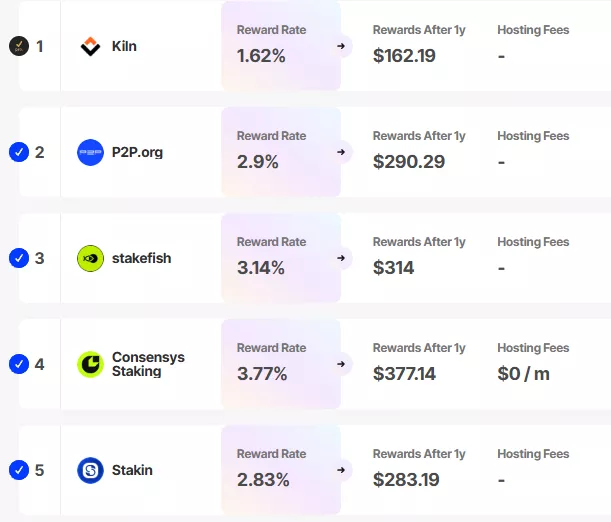The height and width of the screenshot is (522, 611).
Task: Click the badge icon beside rank 1
Action: (18, 46)
